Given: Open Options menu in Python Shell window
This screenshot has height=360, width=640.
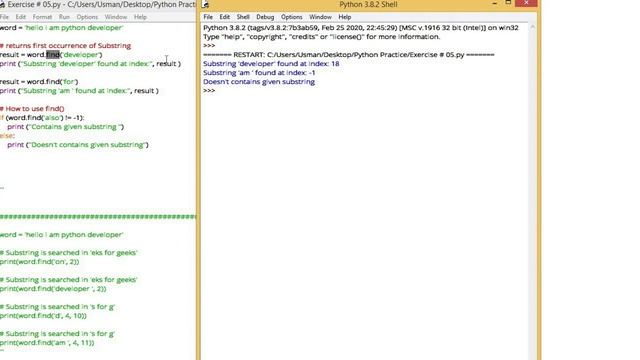Looking at the screenshot, I should click(291, 17).
